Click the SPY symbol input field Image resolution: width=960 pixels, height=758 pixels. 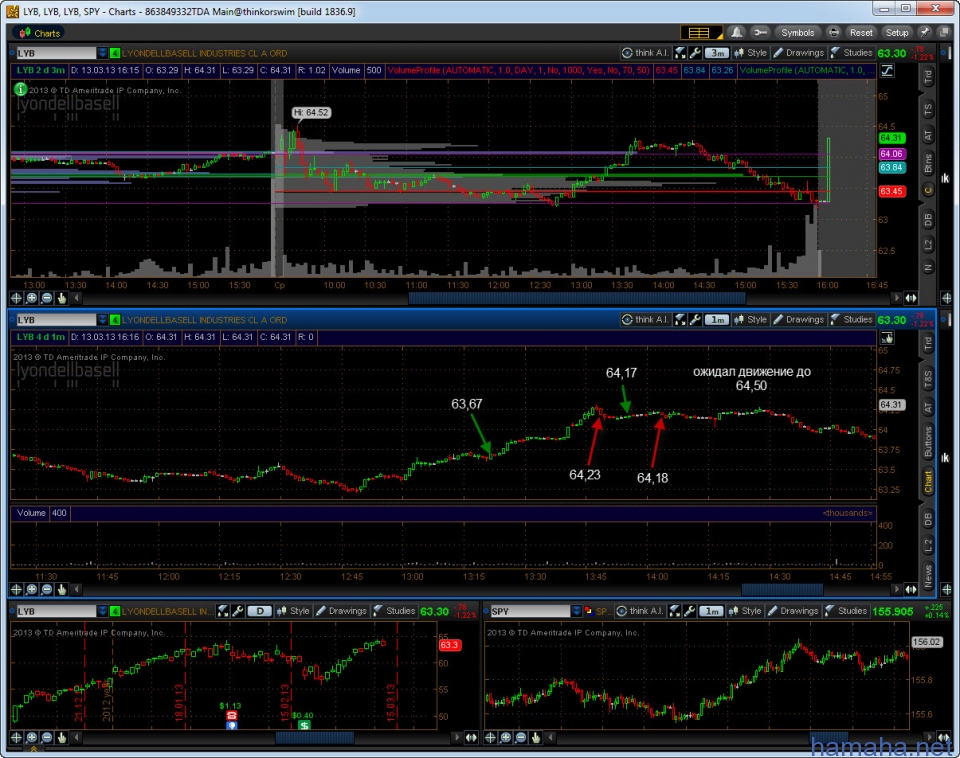pos(530,611)
